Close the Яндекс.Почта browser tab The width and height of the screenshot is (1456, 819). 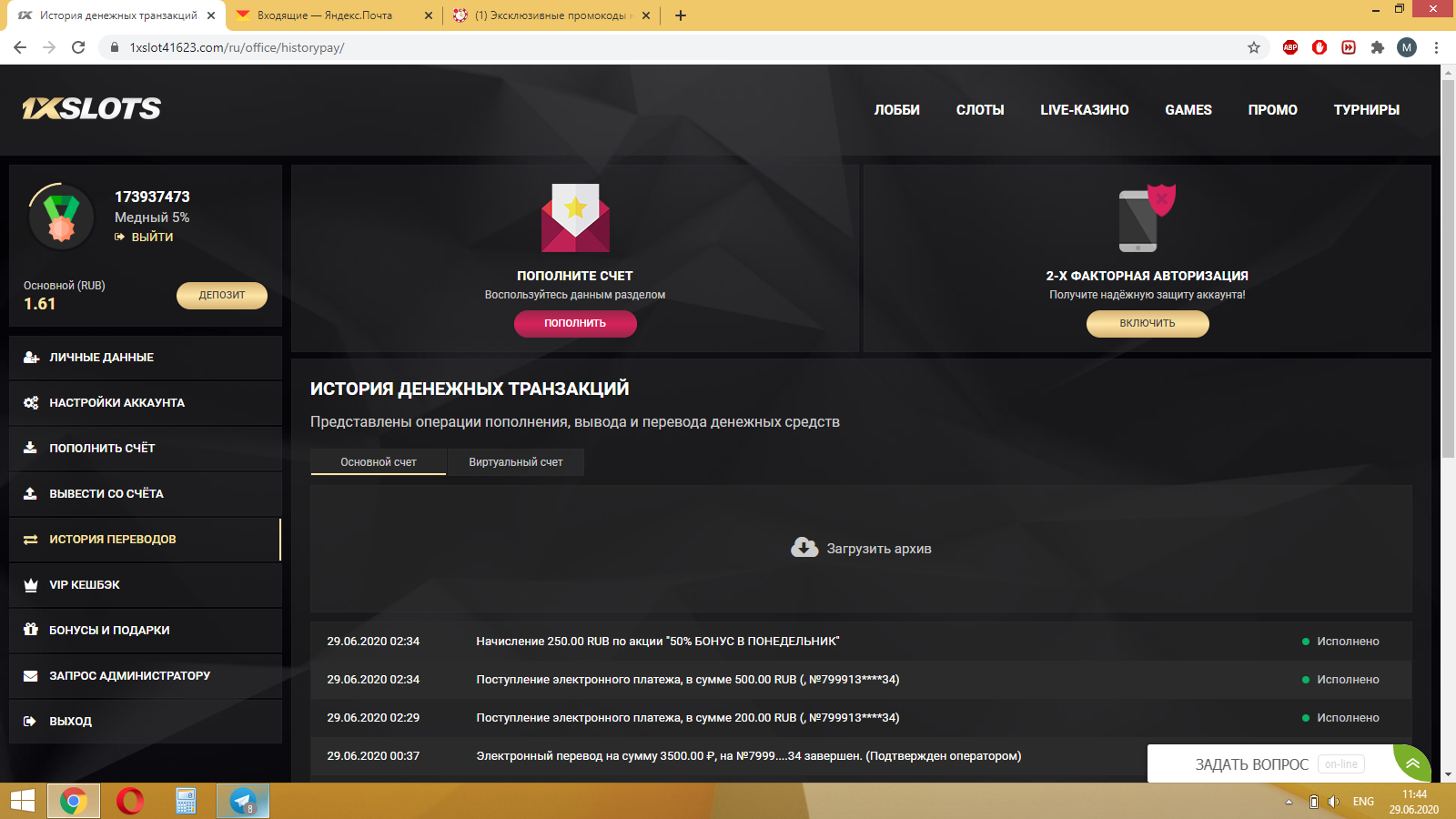tap(429, 15)
